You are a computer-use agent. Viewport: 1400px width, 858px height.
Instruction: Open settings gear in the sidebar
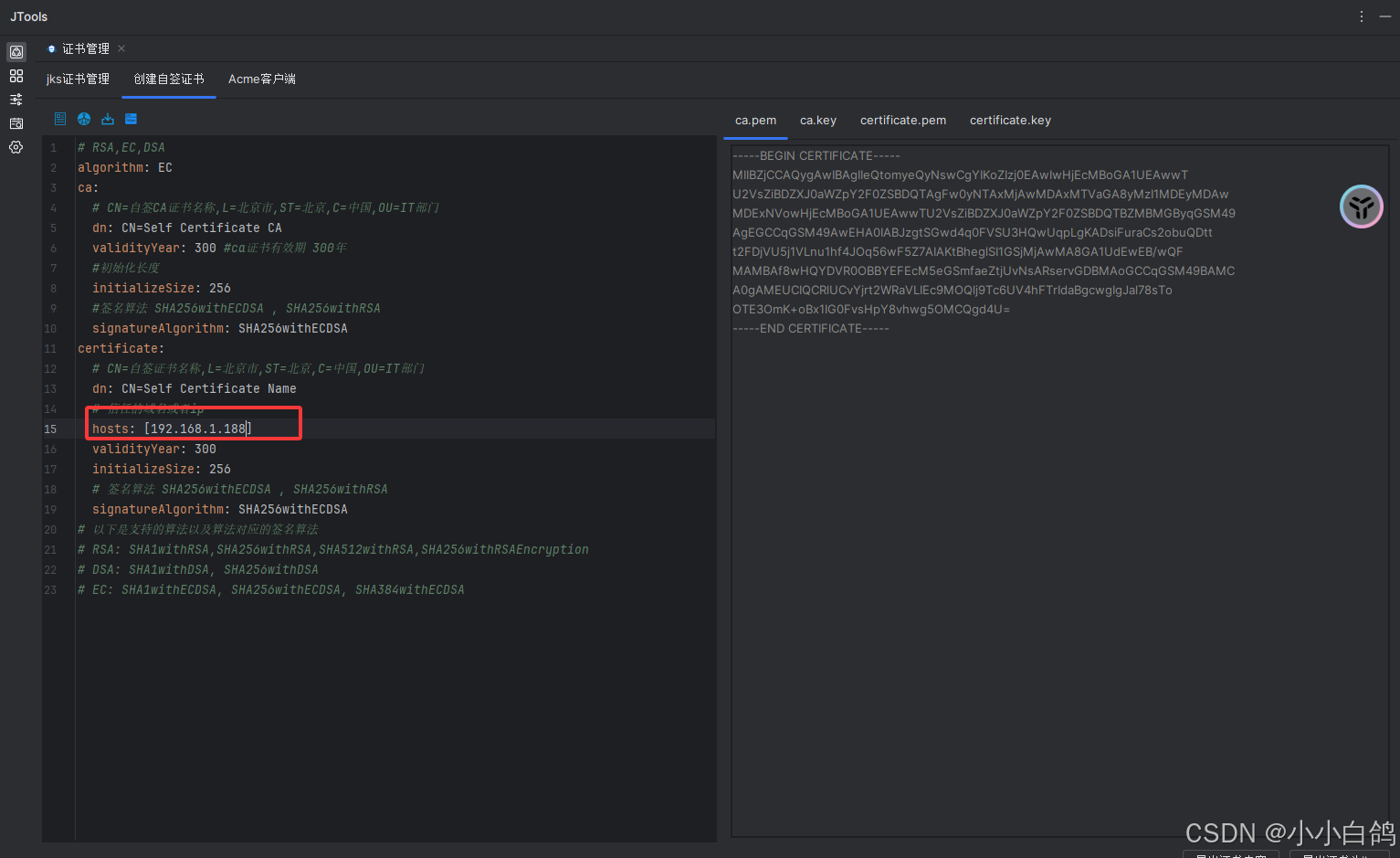[16, 147]
